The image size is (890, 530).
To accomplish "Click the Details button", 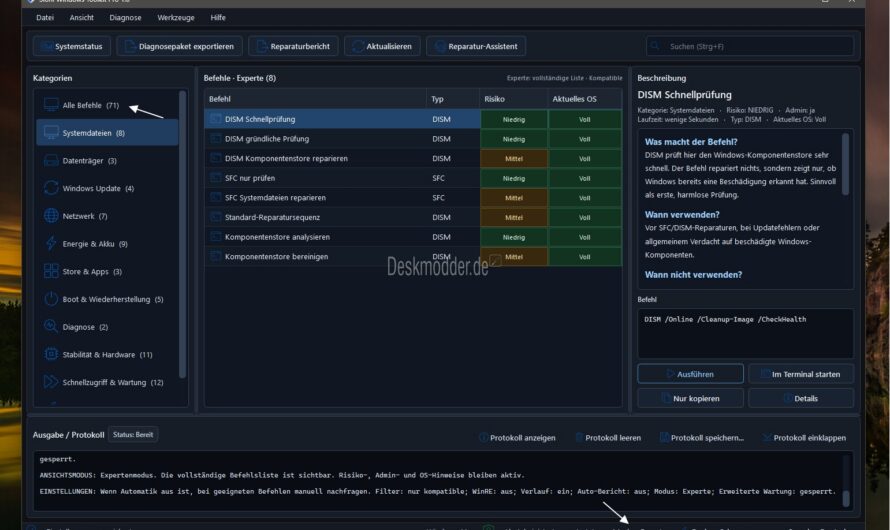I will [801, 398].
